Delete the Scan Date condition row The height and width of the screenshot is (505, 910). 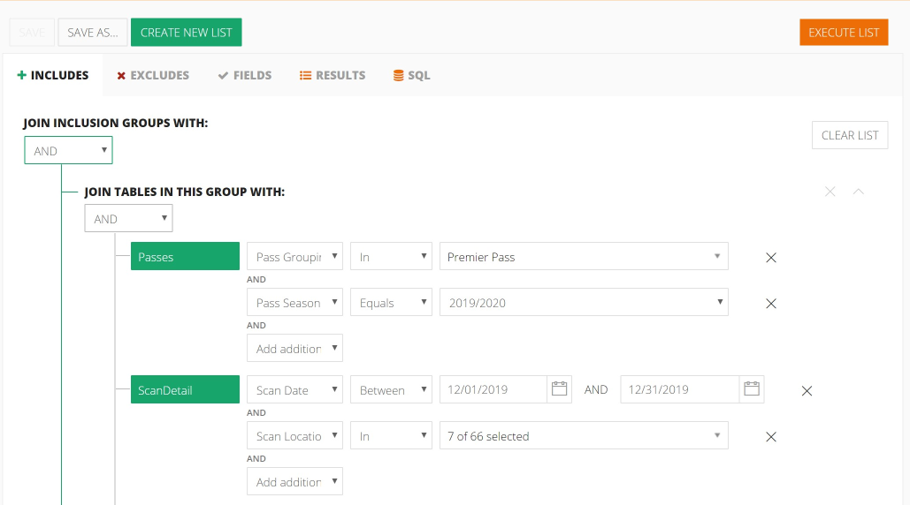(x=807, y=391)
